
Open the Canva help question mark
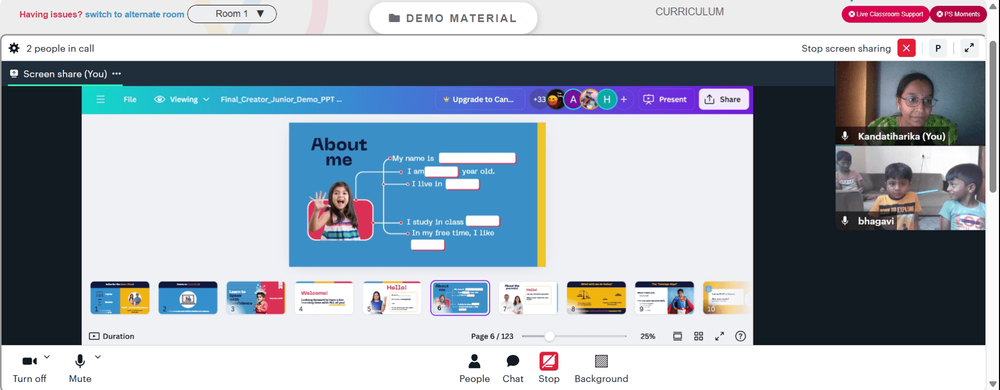point(740,336)
